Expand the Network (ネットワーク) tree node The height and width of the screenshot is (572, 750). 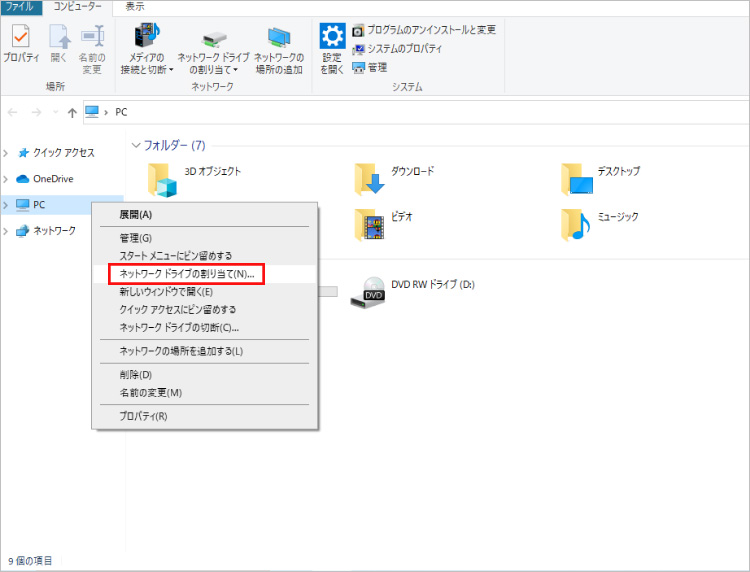(6, 231)
